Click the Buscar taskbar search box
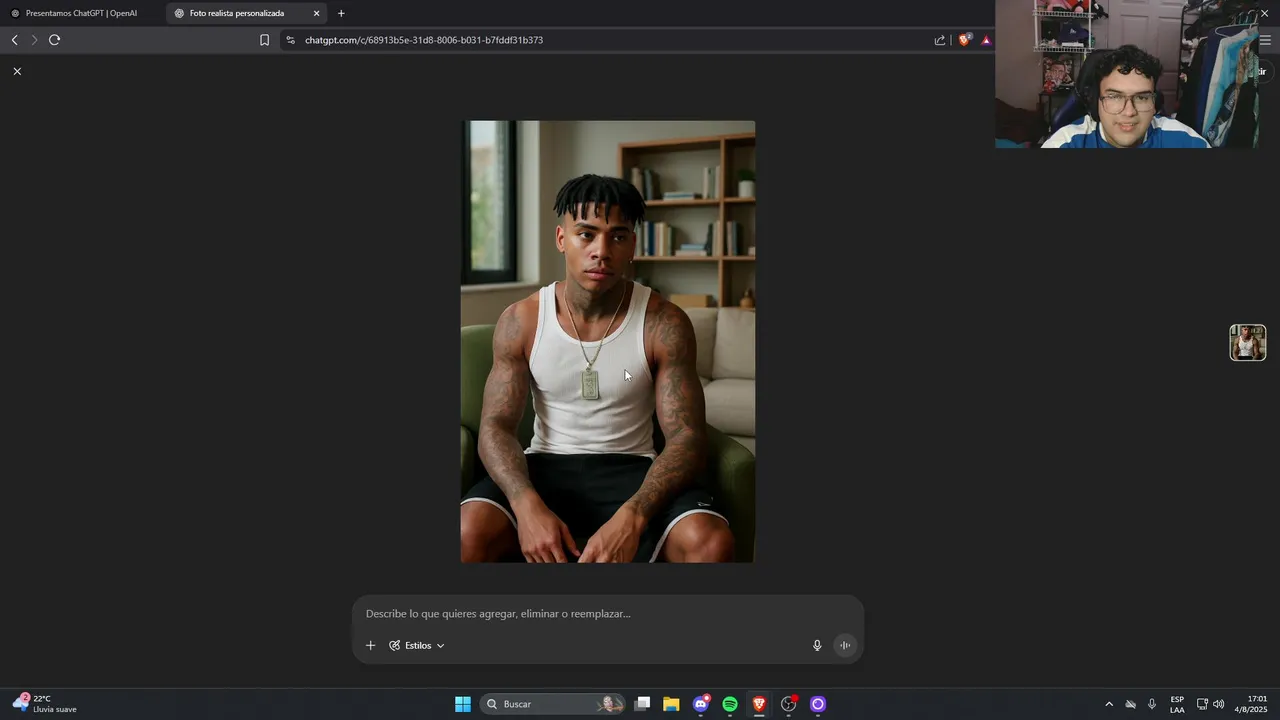 [553, 704]
